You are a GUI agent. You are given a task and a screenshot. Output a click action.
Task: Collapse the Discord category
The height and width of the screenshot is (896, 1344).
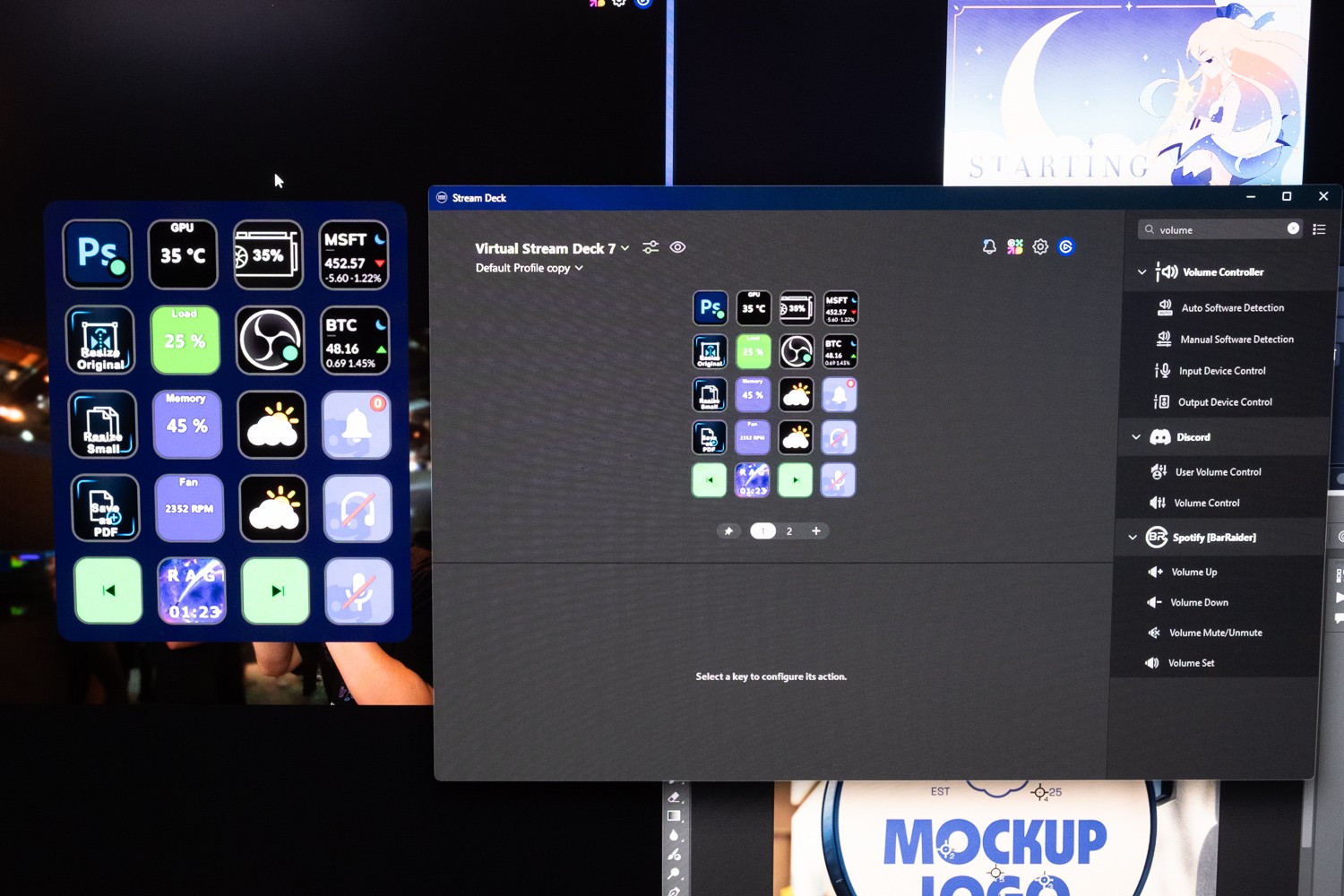1136,437
